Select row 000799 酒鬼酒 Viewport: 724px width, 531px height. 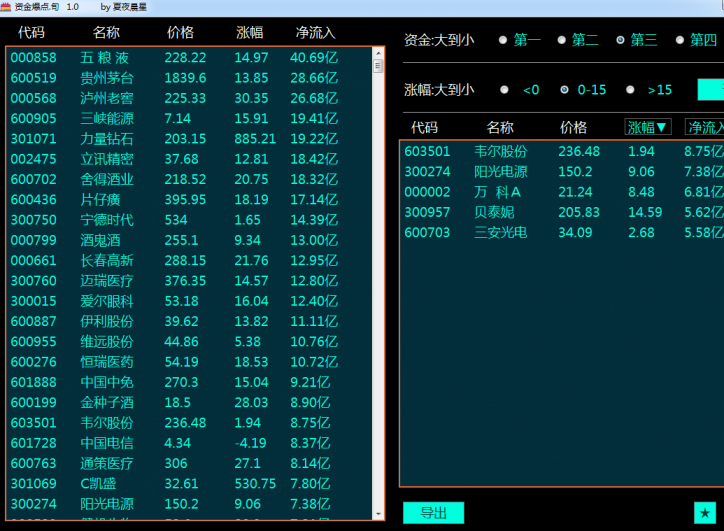click(x=189, y=241)
